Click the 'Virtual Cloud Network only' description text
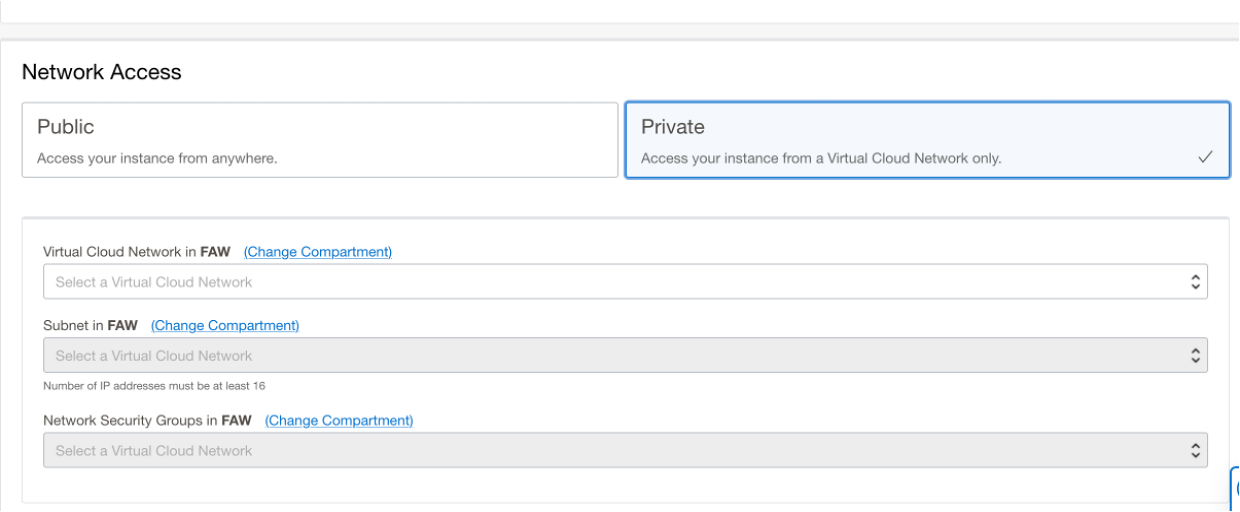1240x512 pixels. click(820, 158)
